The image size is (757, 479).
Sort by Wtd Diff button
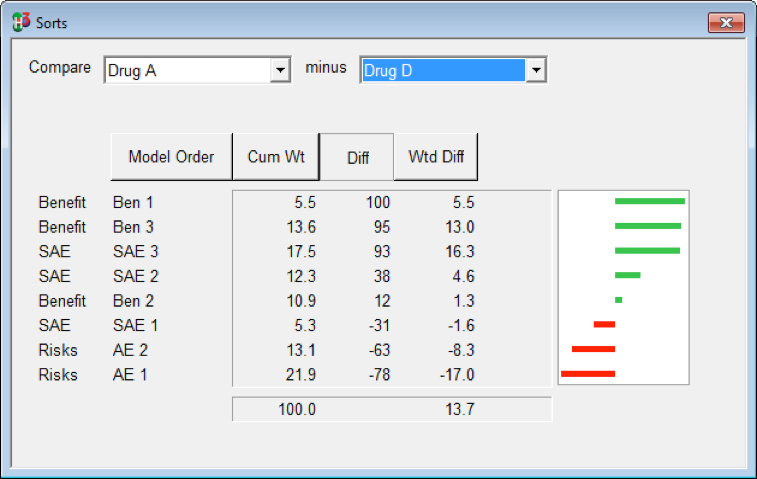click(435, 157)
